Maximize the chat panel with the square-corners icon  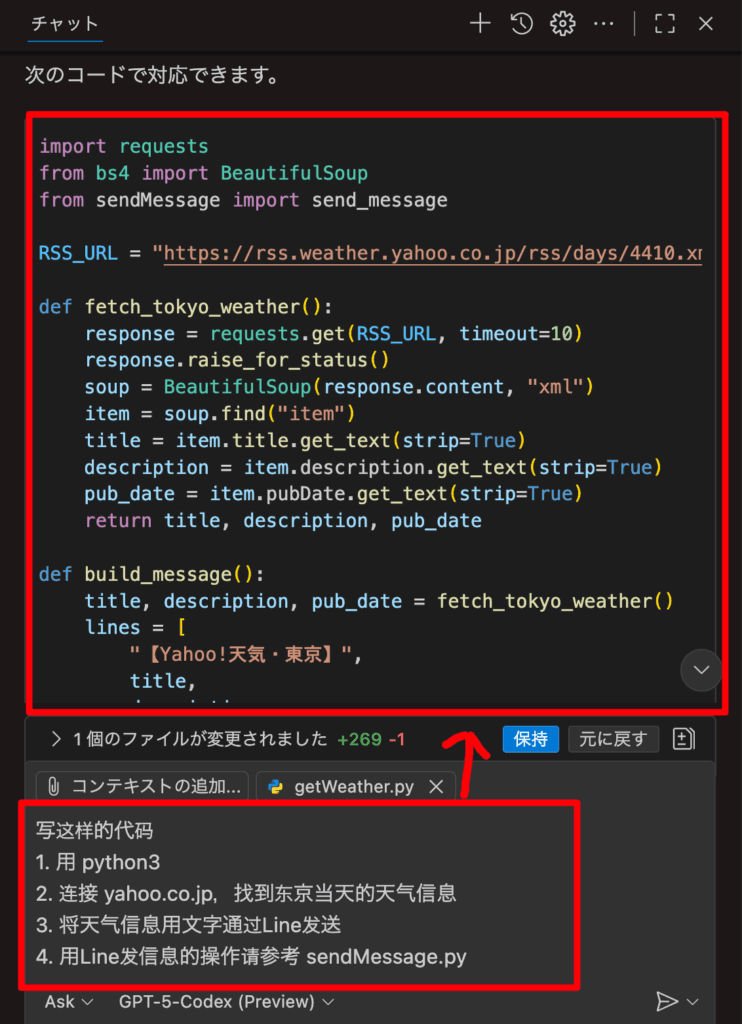pos(664,24)
